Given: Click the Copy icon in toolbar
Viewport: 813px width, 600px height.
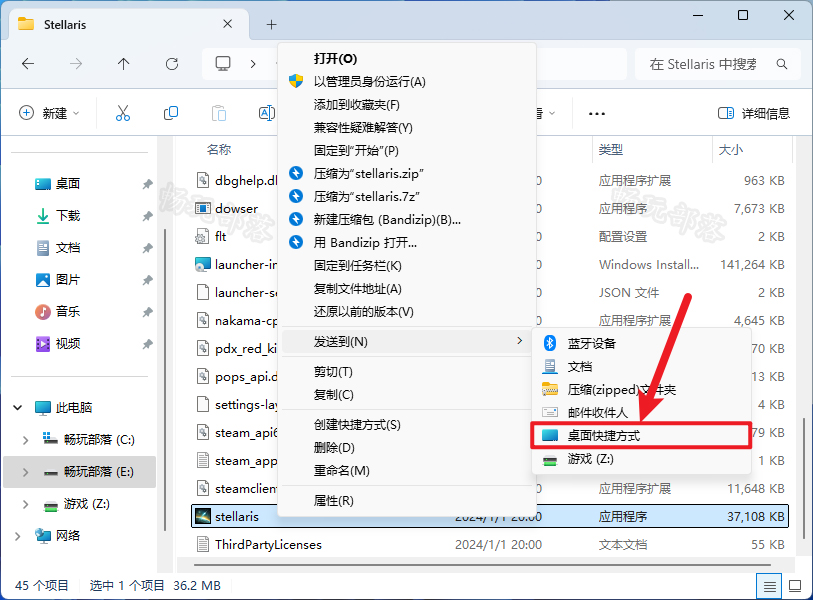Looking at the screenshot, I should pyautogui.click(x=171, y=113).
